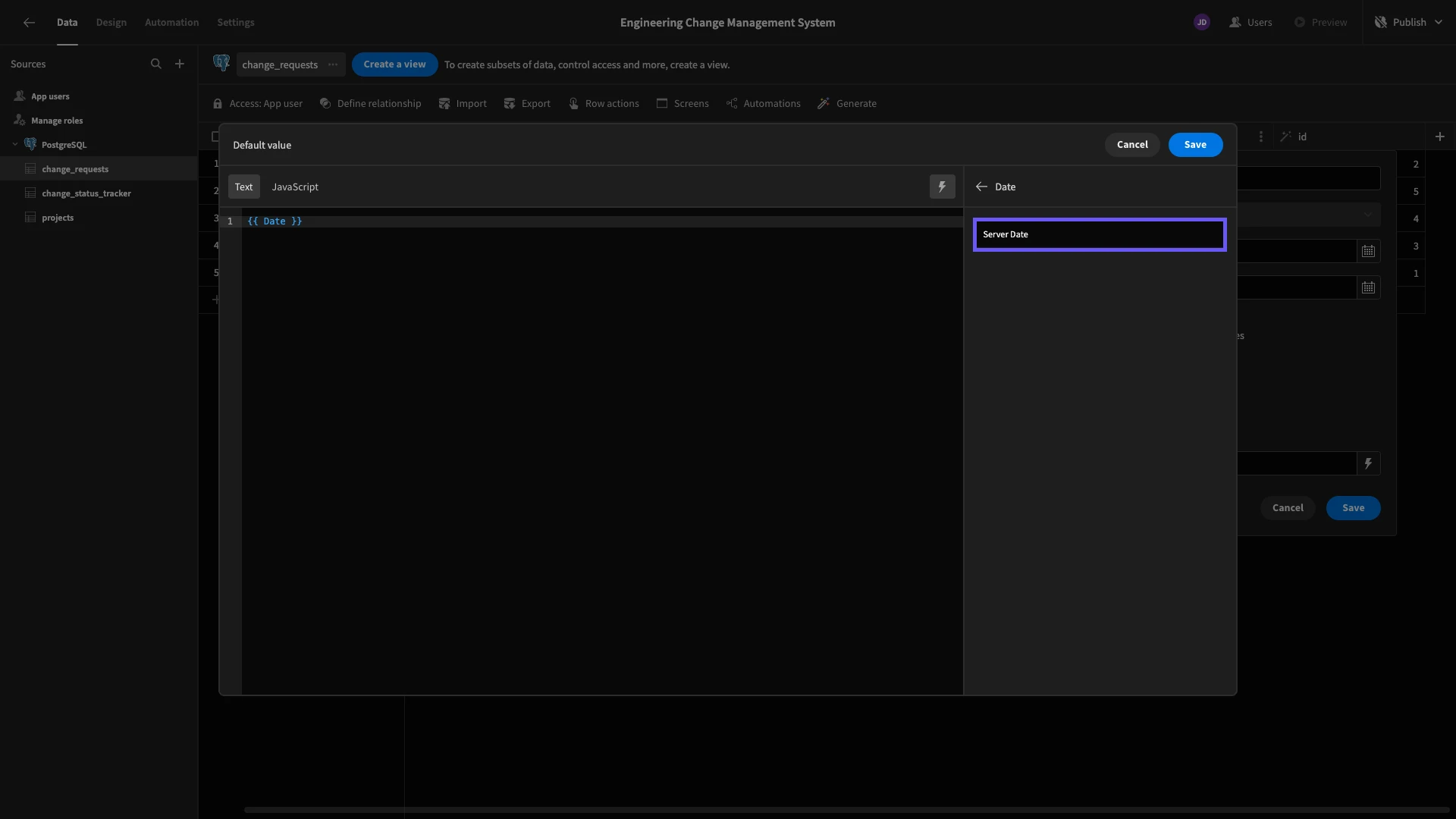
Task: Open change_requests table options ellipsis
Action: (333, 64)
